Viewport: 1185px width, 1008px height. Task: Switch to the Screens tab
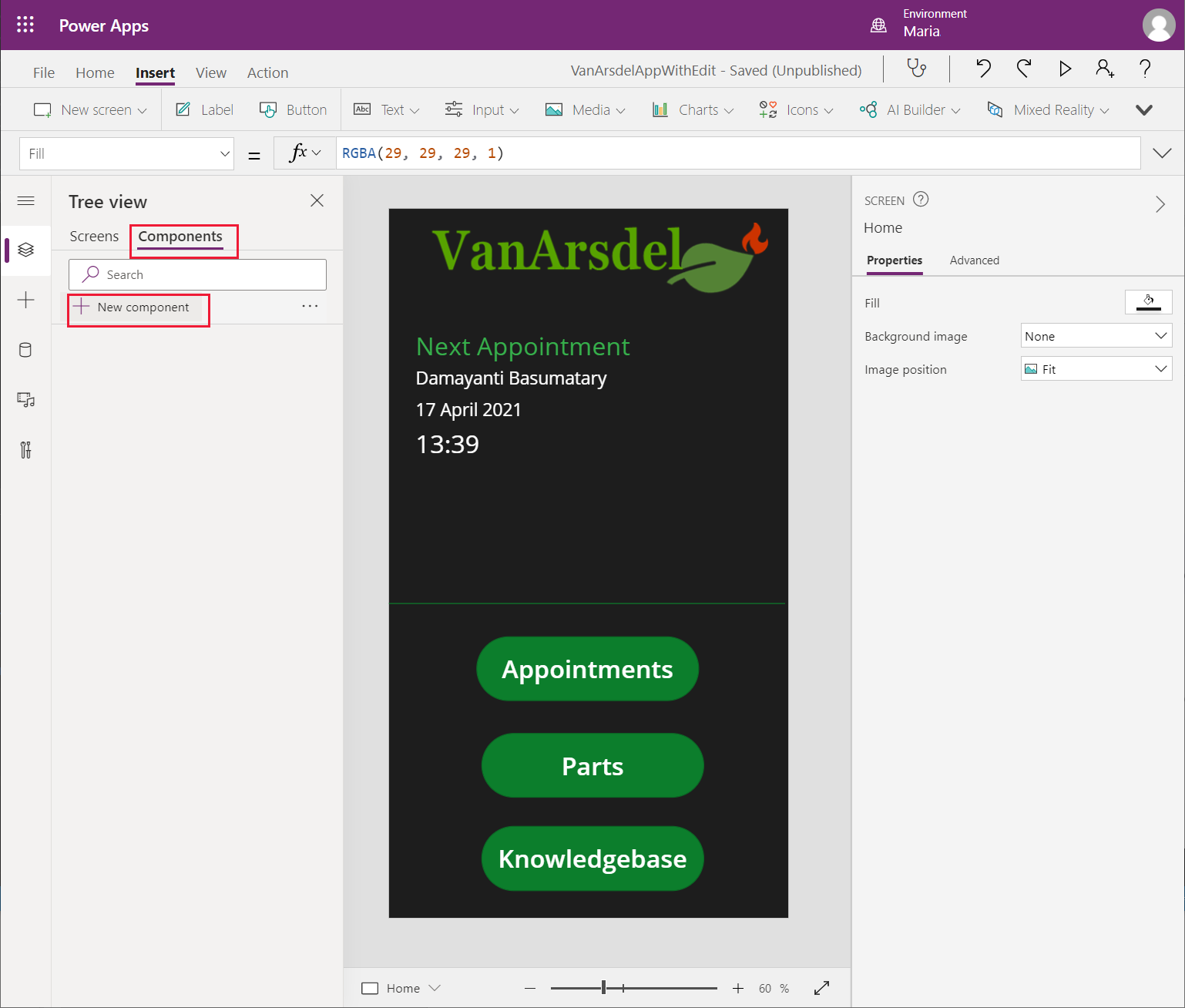94,236
